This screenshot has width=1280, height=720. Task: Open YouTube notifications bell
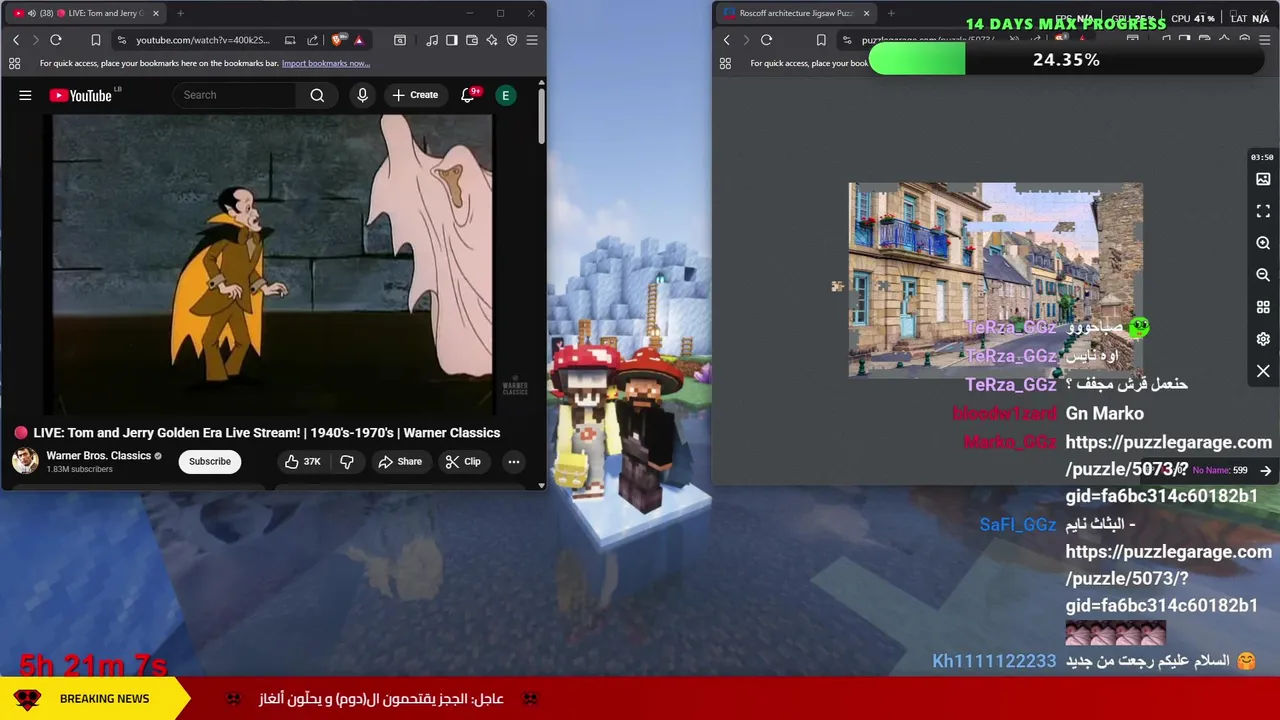pos(468,95)
